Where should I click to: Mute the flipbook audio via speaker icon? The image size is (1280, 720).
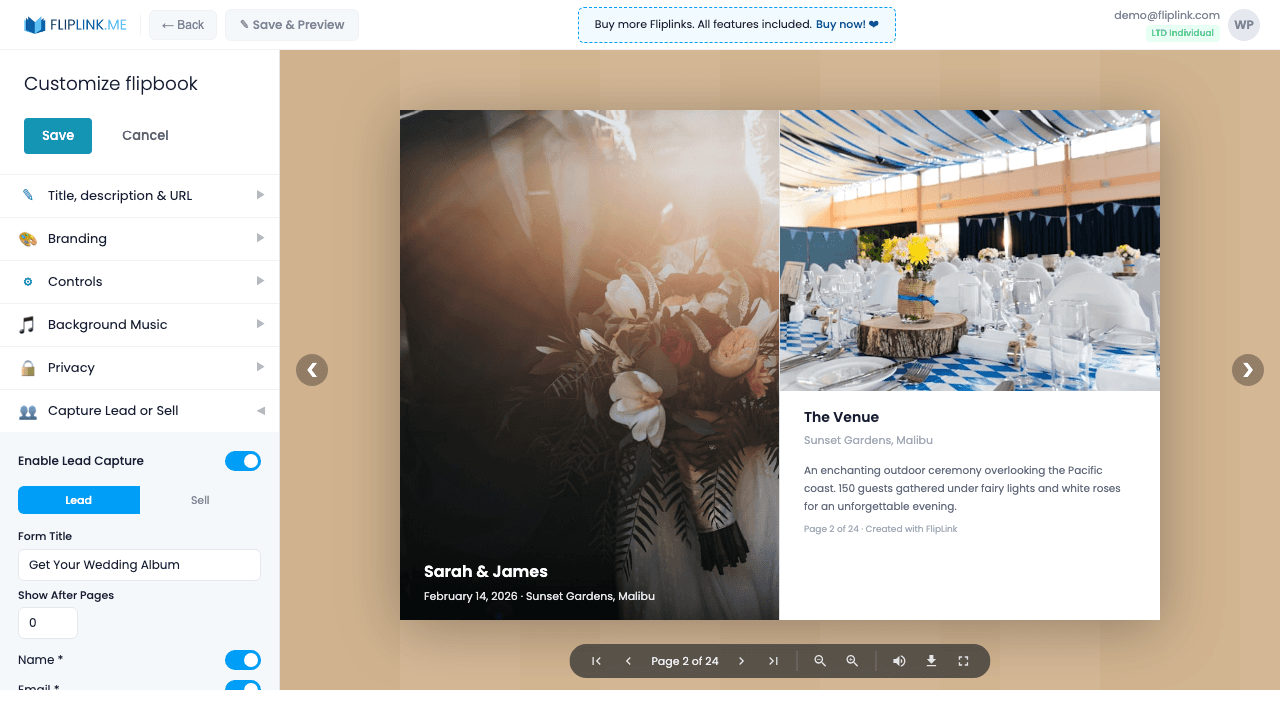click(899, 660)
